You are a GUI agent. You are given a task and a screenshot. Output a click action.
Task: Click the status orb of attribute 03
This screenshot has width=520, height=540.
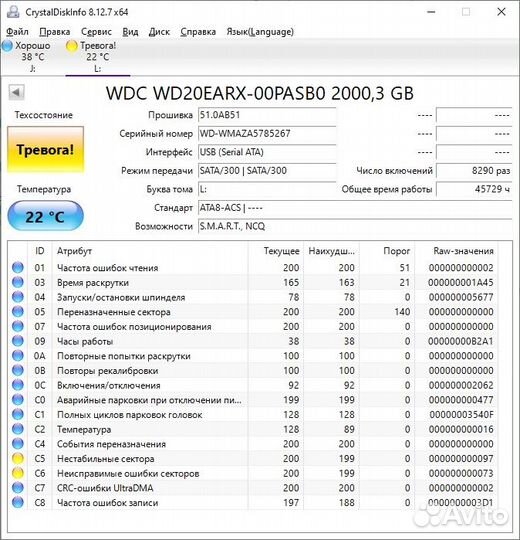click(x=18, y=282)
